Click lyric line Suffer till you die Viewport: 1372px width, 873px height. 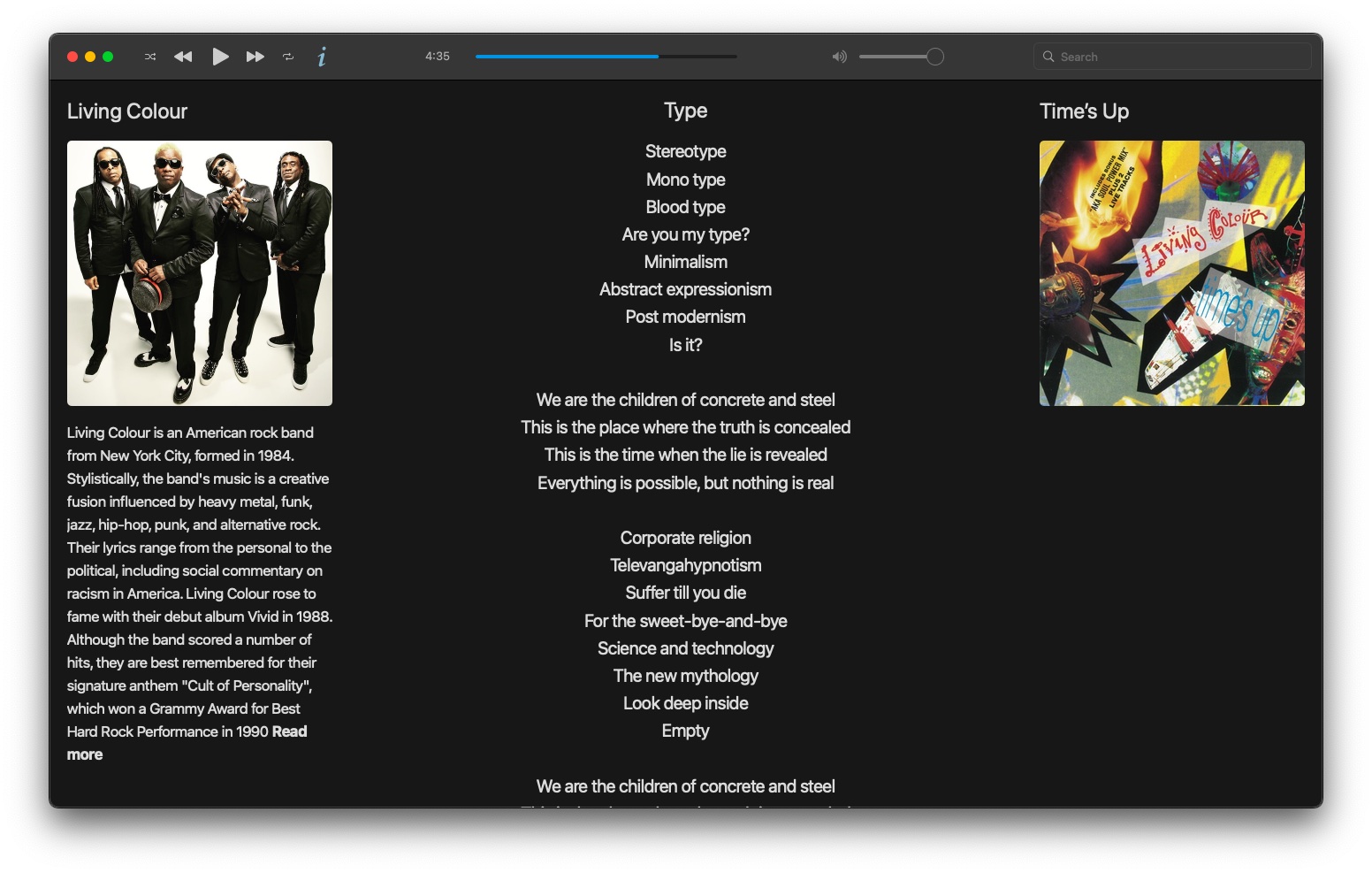[x=686, y=593]
